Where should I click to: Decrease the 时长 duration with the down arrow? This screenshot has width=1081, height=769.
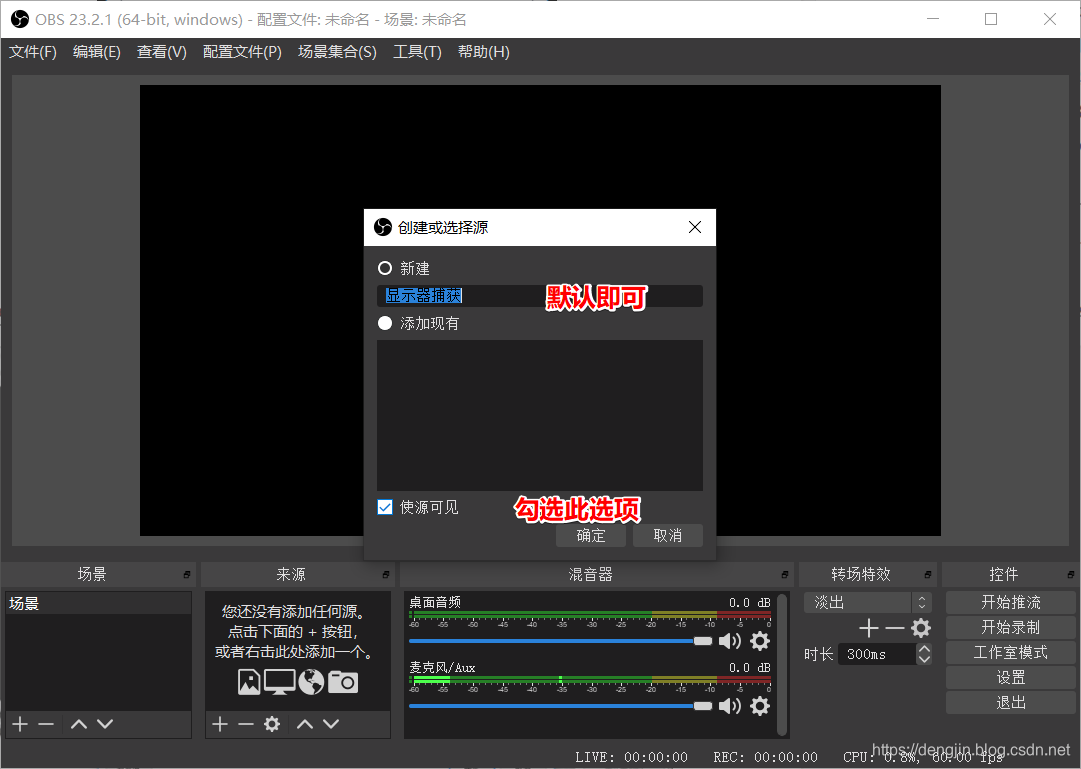pyautogui.click(x=925, y=659)
